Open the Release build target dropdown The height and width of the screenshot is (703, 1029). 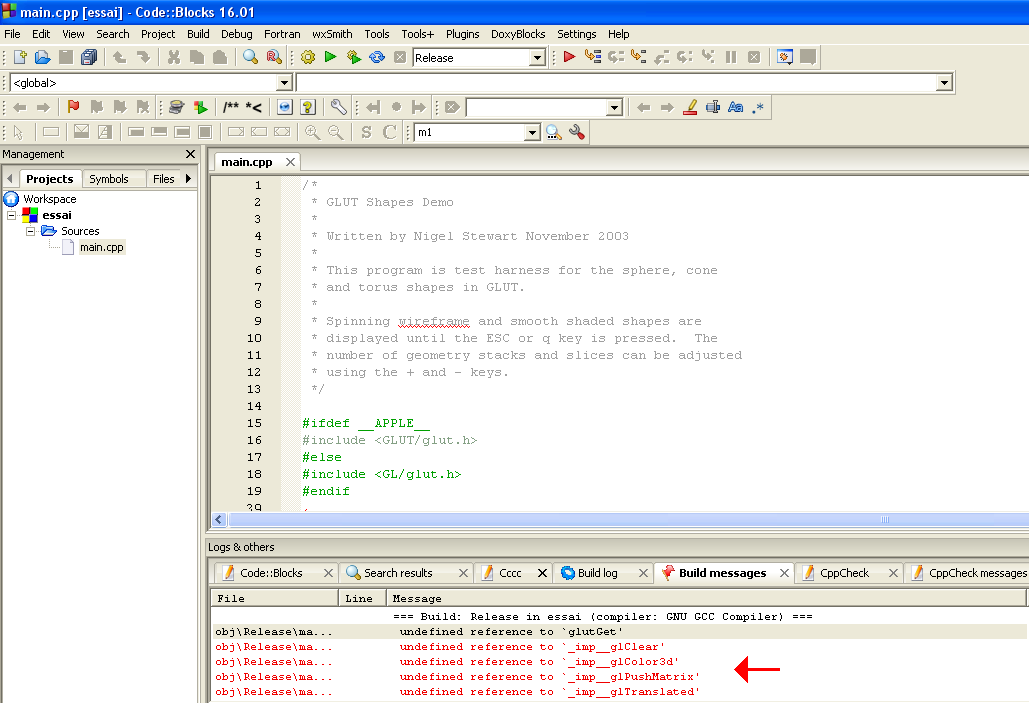[x=537, y=58]
